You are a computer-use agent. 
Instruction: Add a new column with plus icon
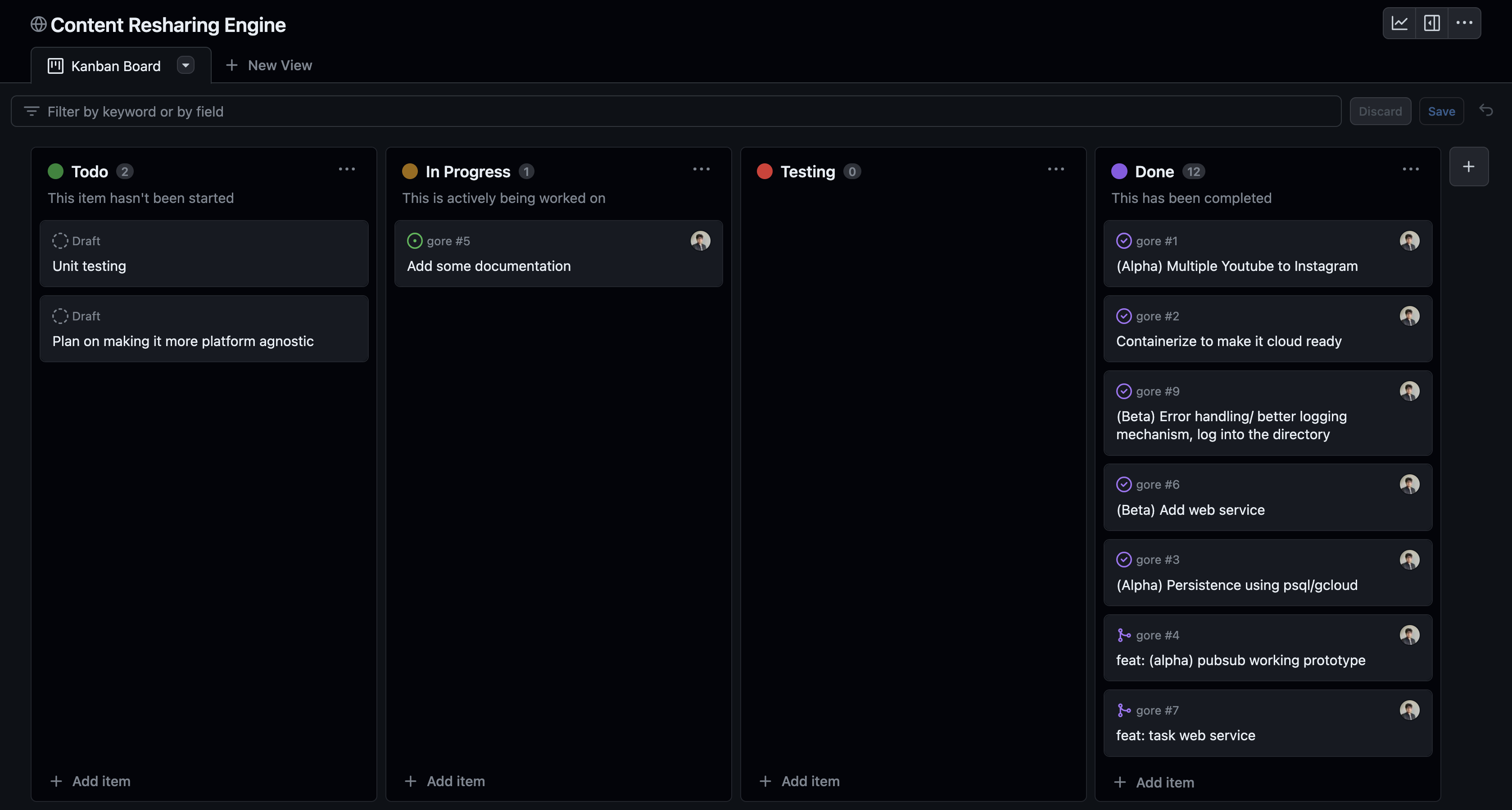click(x=1468, y=166)
